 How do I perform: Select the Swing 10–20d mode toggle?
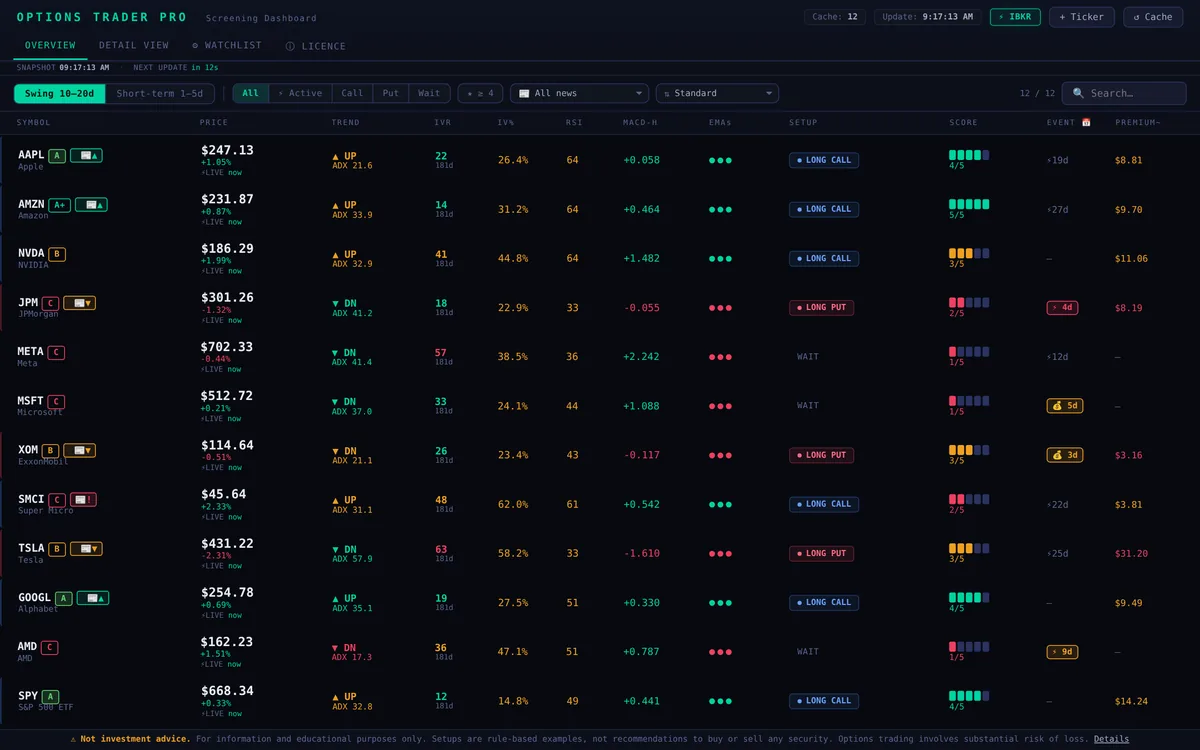tap(59, 93)
